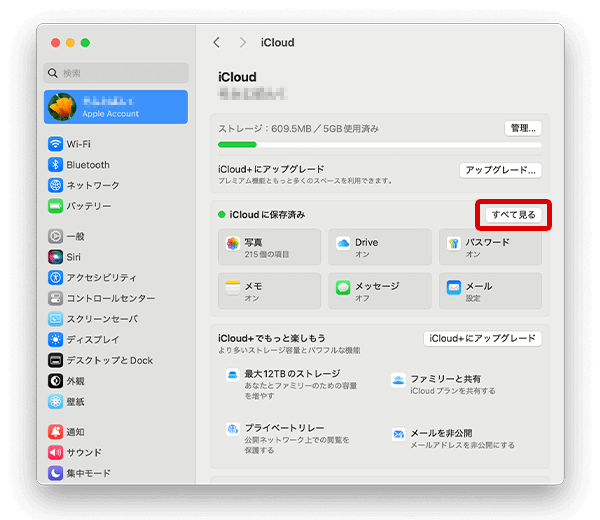Open 外観 appearance icon in sidebar
The height and width of the screenshot is (520, 600).
click(x=55, y=381)
